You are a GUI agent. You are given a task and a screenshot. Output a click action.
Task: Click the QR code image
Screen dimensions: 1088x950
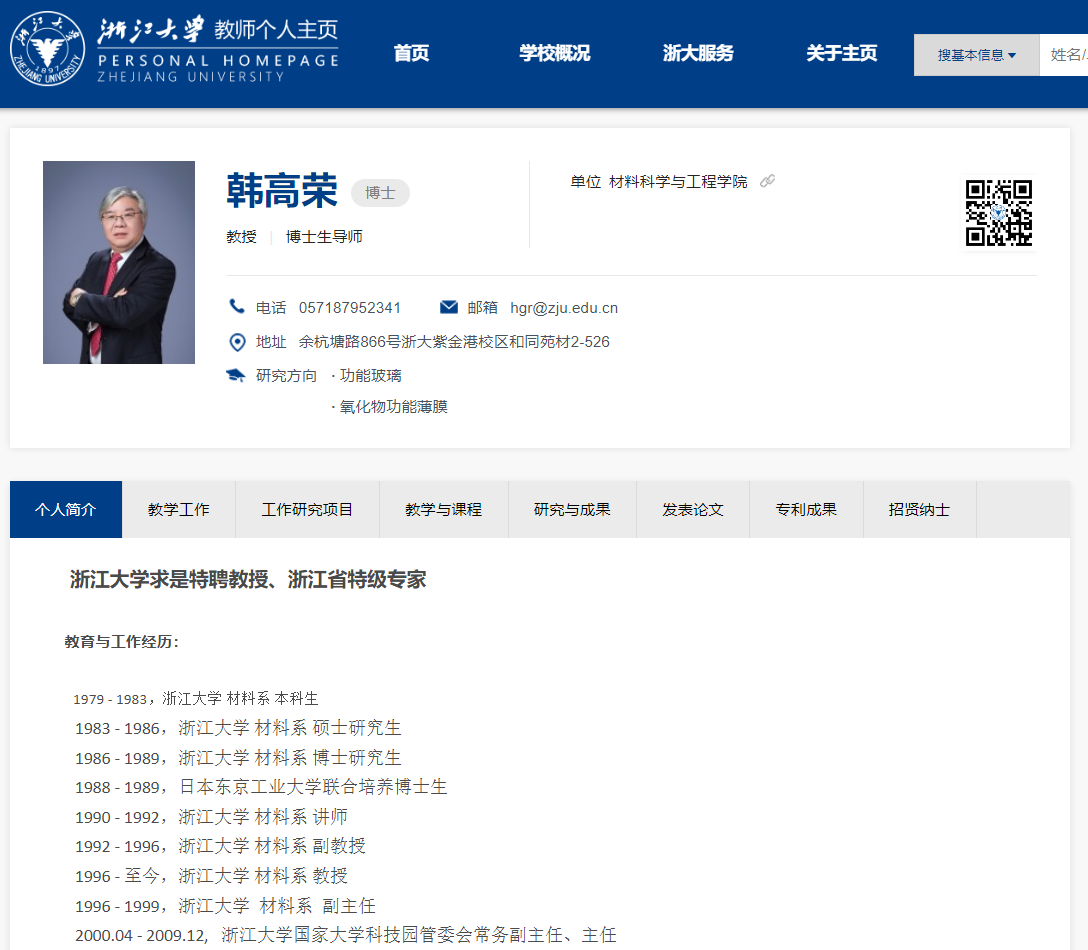[x=998, y=212]
